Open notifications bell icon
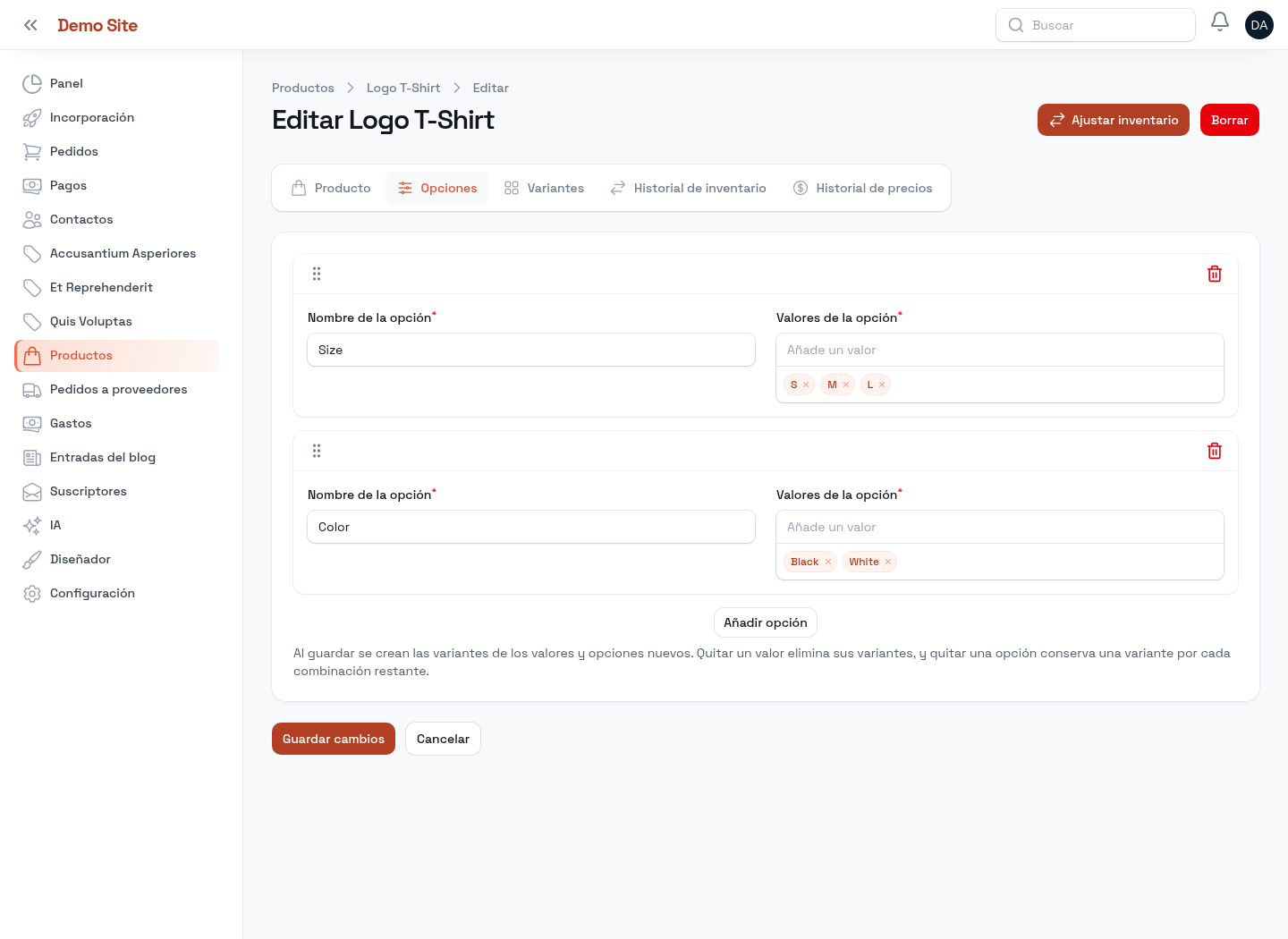The width and height of the screenshot is (1288, 939). pyautogui.click(x=1220, y=21)
